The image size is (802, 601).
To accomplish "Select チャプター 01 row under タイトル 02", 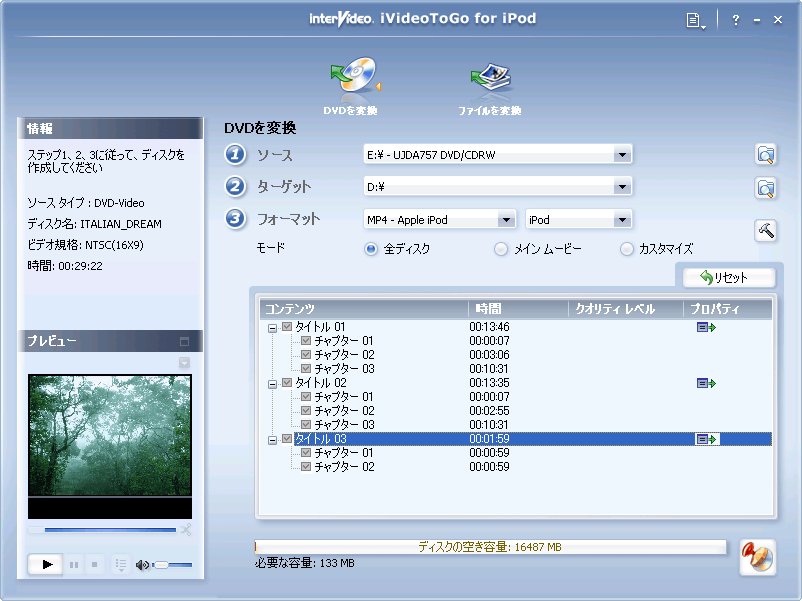I will tap(344, 397).
